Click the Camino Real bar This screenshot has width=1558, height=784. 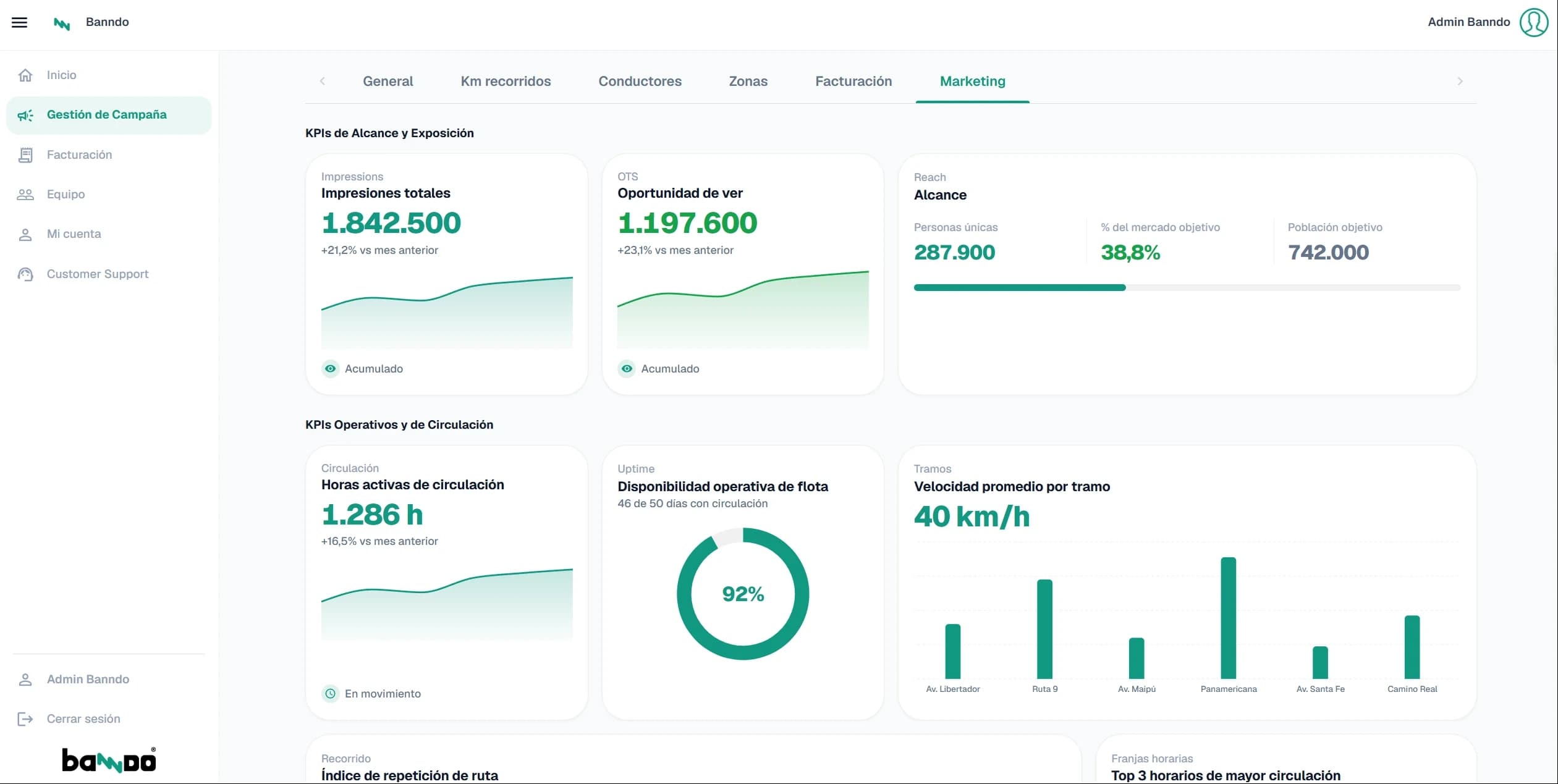coord(1412,647)
